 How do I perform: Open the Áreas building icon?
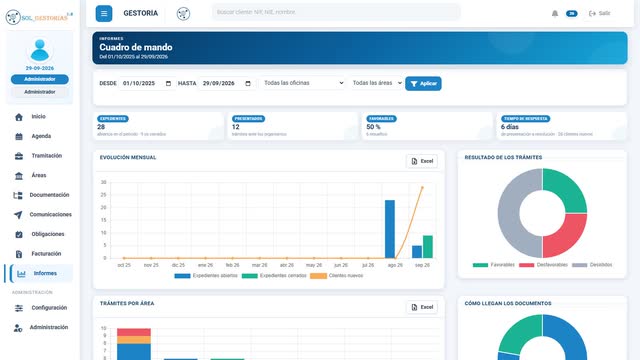coord(19,176)
